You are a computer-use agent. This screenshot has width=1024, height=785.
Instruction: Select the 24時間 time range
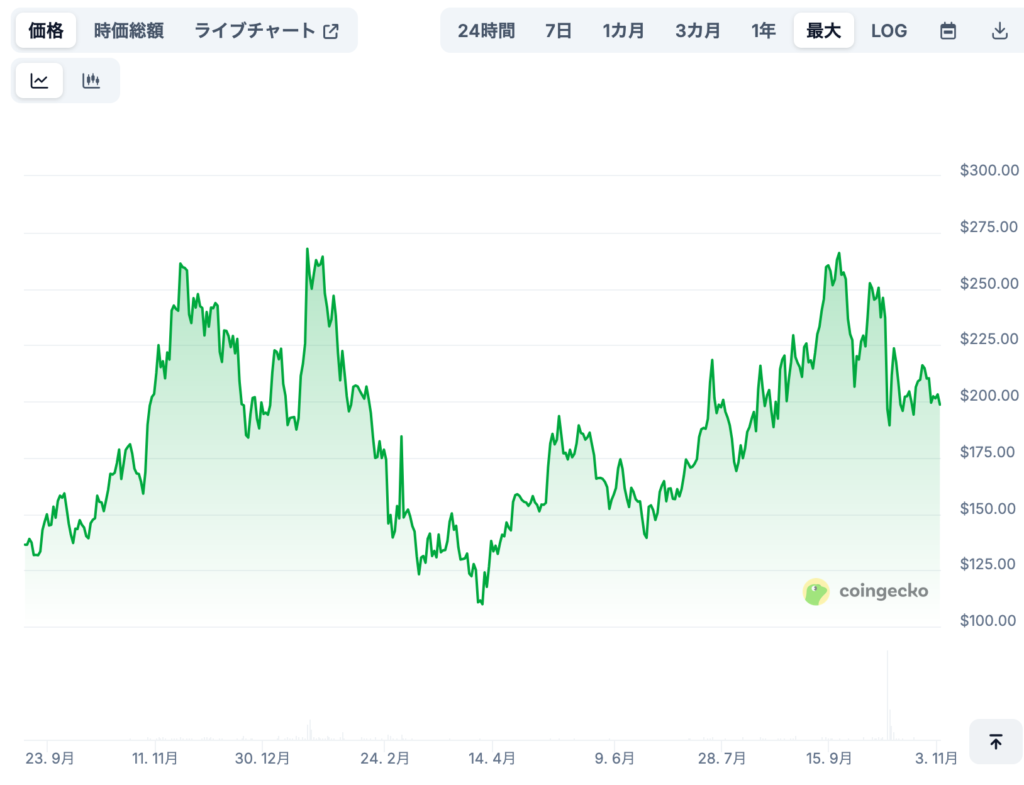(x=488, y=30)
